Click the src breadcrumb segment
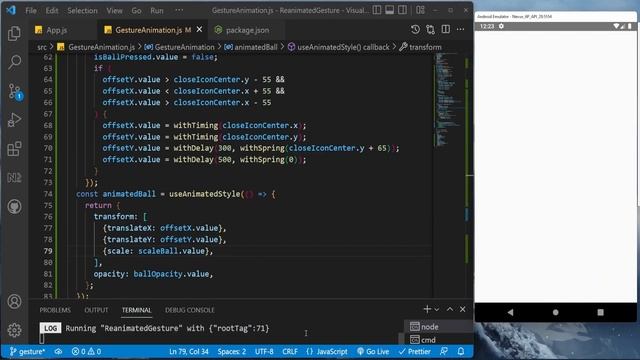This screenshot has width=640, height=360. click(42, 47)
